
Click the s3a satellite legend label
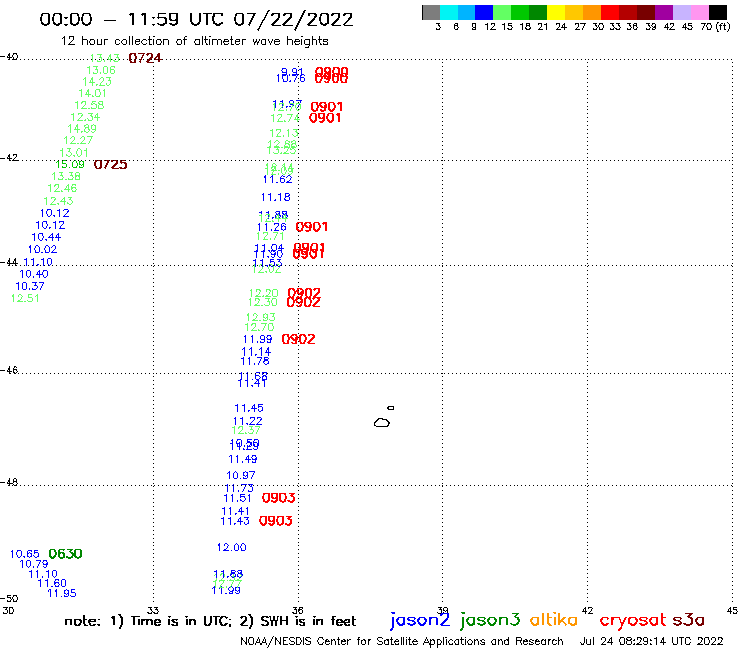tap(688, 620)
